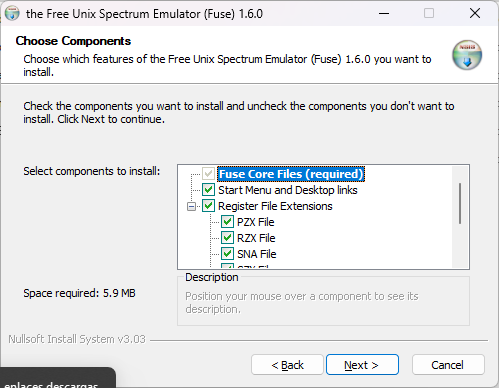
Task: Go to the previous step with Back
Action: [287, 365]
